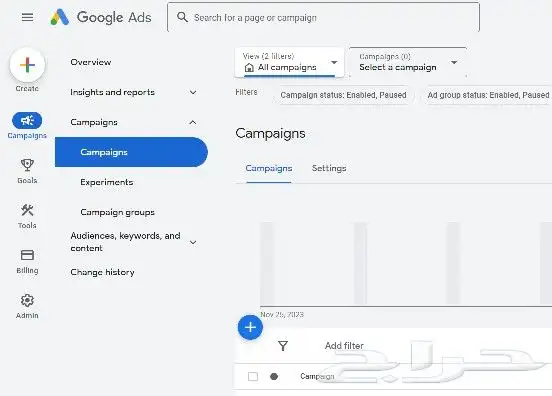Click the funnel filter icon
Image resolution: width=552 pixels, height=396 pixels.
[x=283, y=346]
